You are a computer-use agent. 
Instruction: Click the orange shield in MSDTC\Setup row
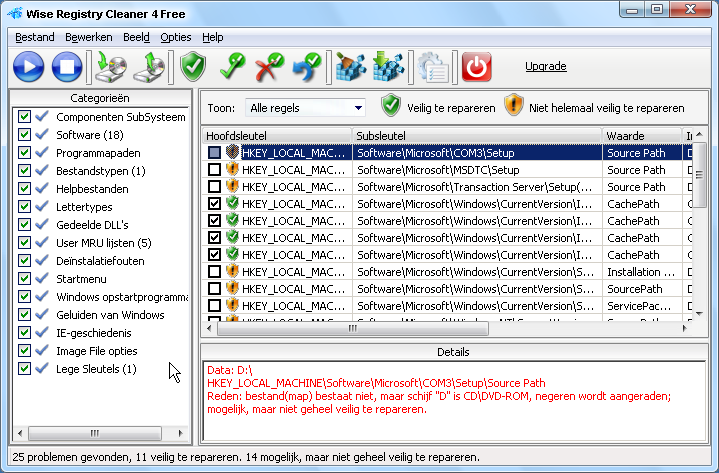(x=232, y=169)
